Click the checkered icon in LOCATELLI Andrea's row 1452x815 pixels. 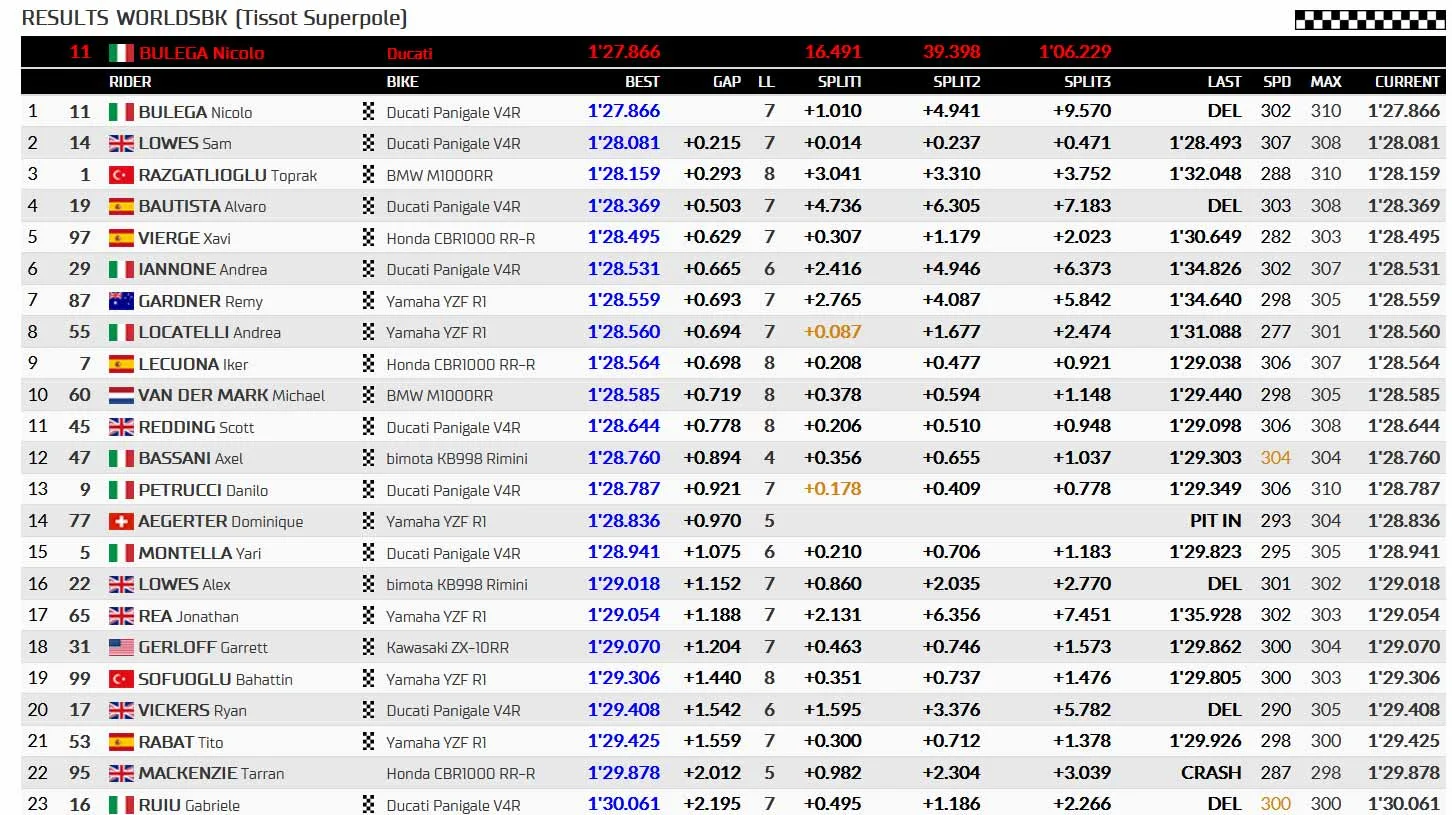(368, 332)
